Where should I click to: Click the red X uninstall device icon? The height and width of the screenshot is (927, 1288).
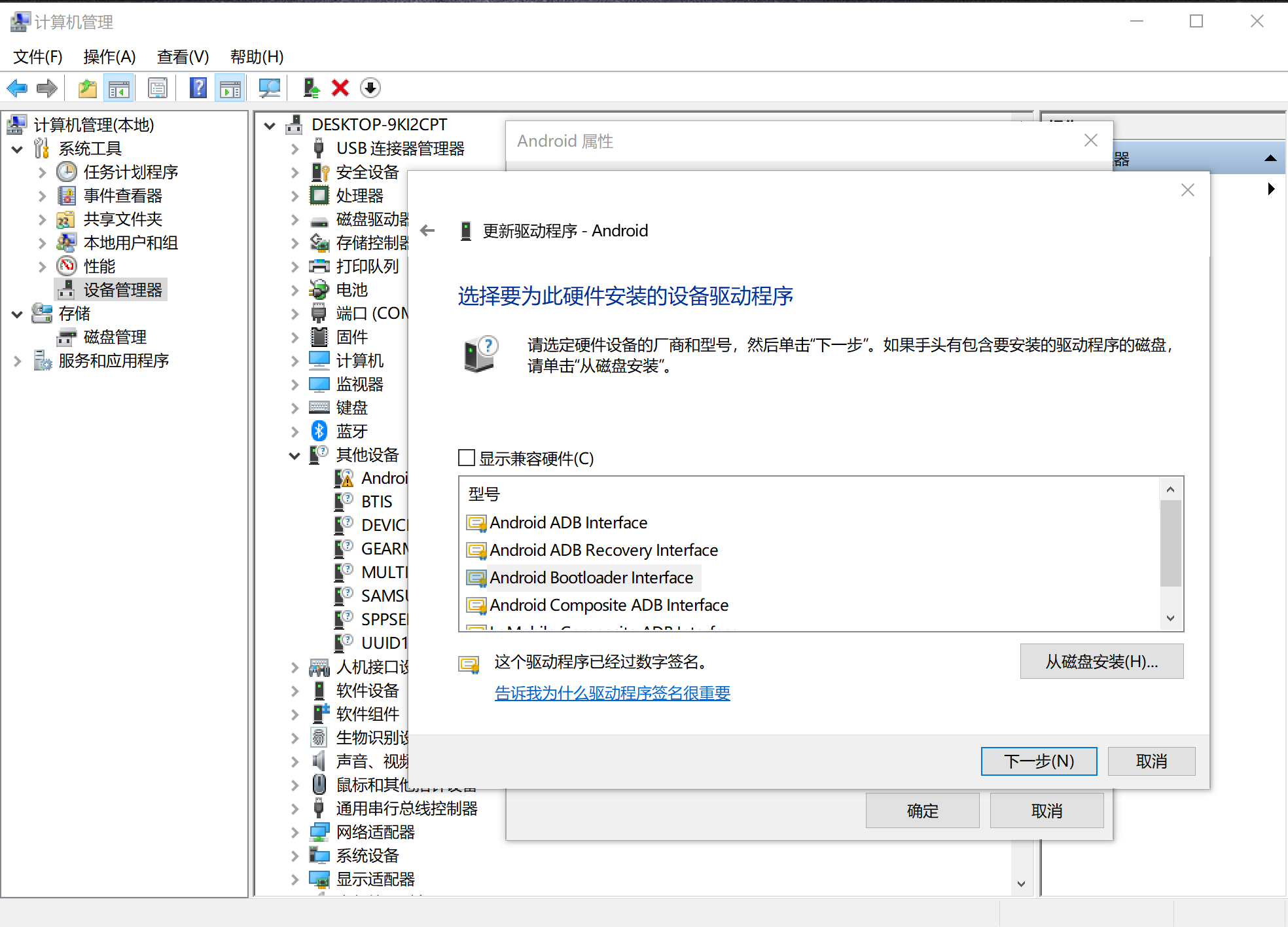coord(340,88)
